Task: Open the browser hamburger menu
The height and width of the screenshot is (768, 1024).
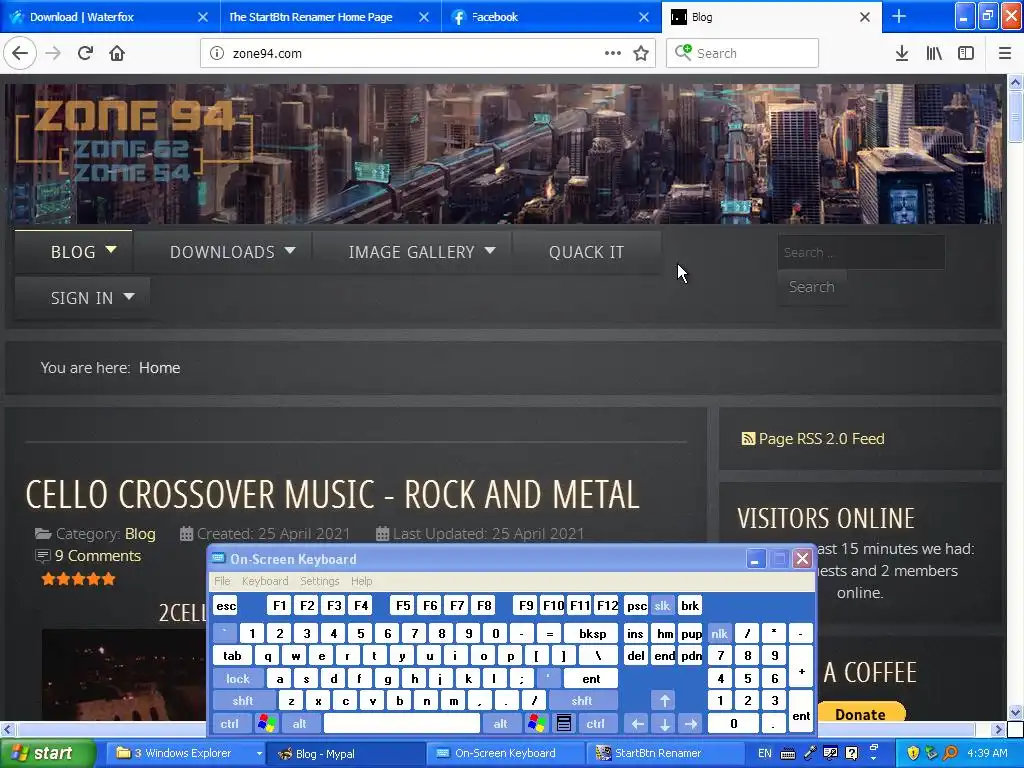Action: (1005, 53)
